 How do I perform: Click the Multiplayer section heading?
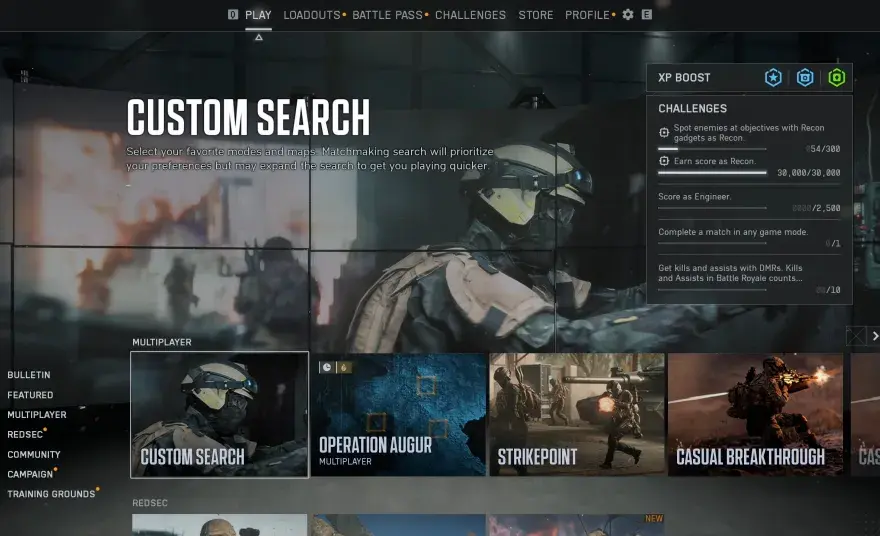click(162, 342)
